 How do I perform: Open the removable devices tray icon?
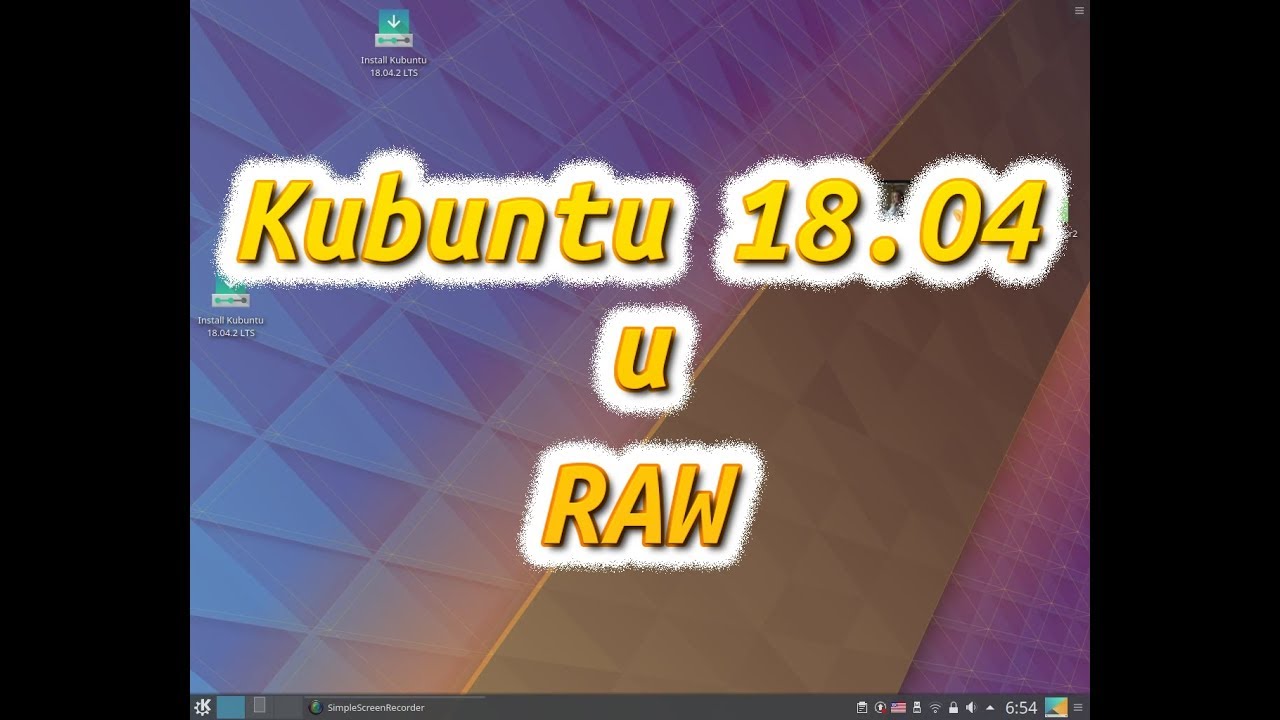(x=916, y=707)
